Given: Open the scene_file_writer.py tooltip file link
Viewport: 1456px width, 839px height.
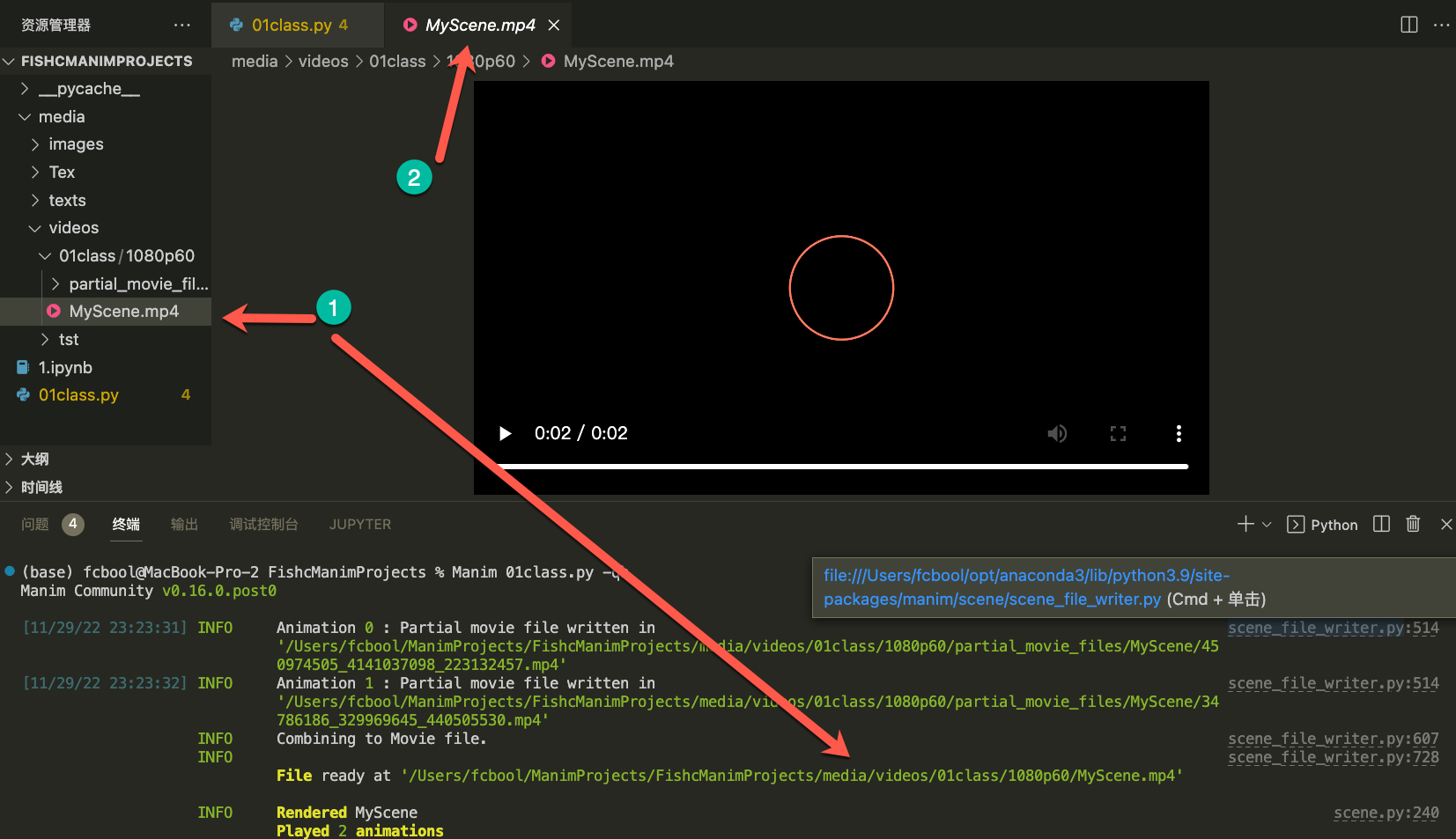Looking at the screenshot, I should (1026, 587).
